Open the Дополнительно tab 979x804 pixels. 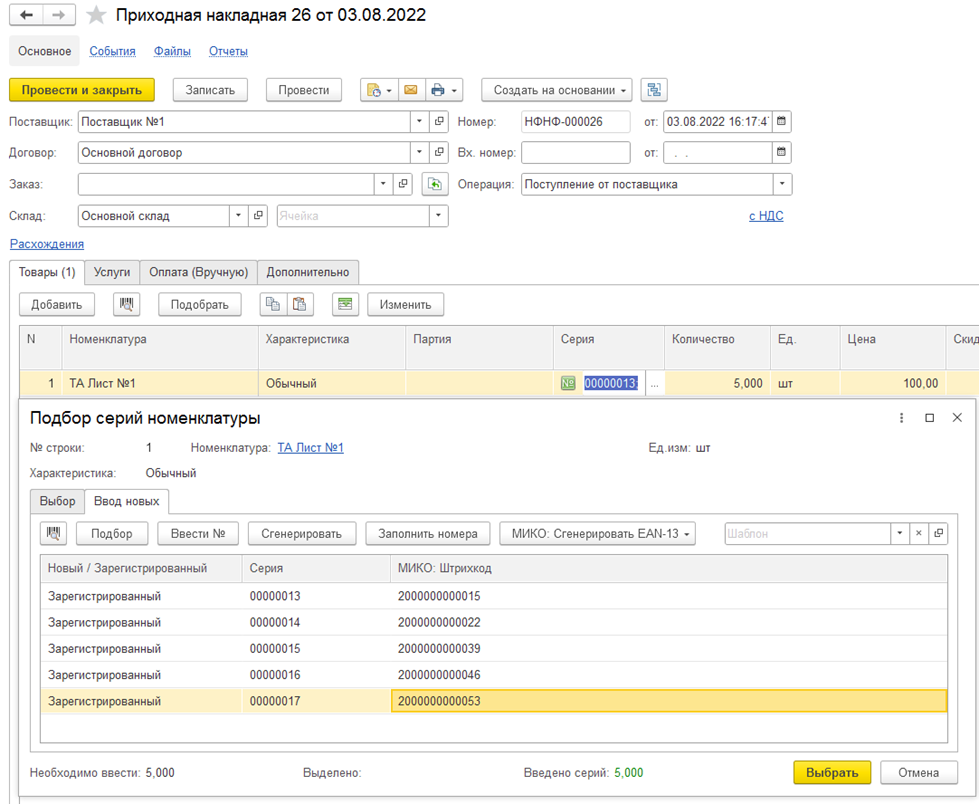pos(308,272)
